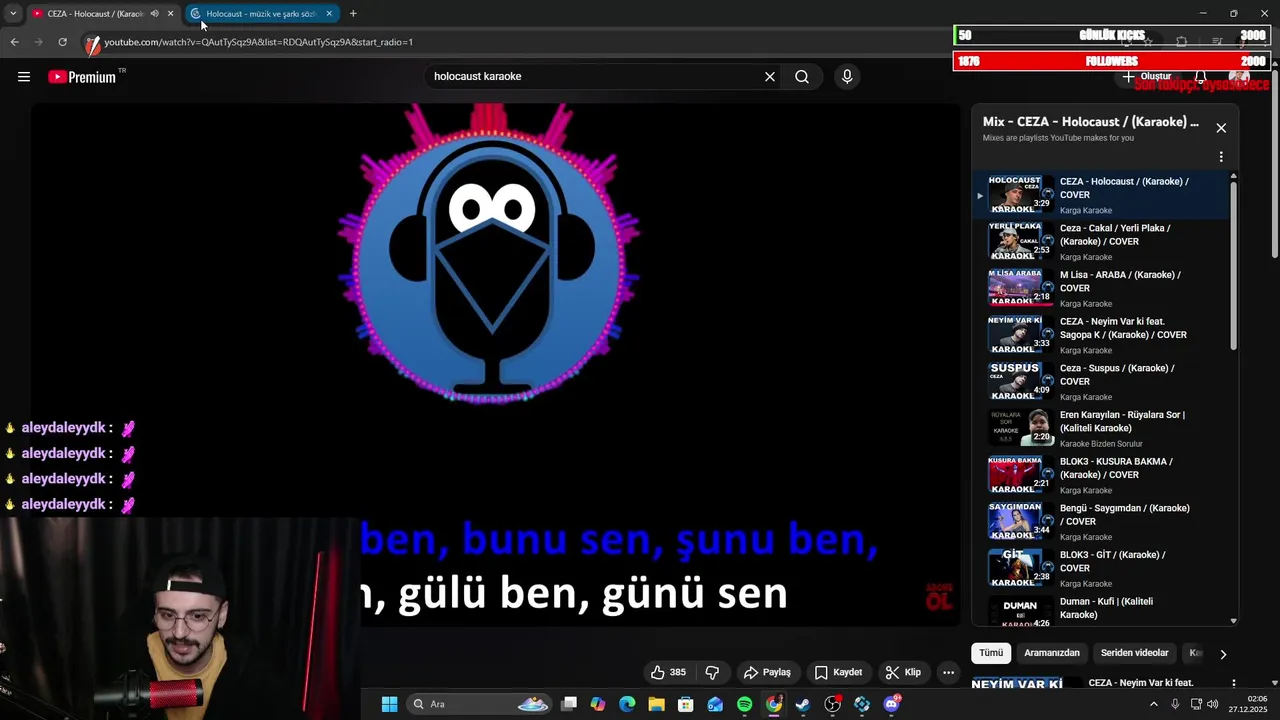Click the Chrome icon on the taskbar

click(774, 704)
